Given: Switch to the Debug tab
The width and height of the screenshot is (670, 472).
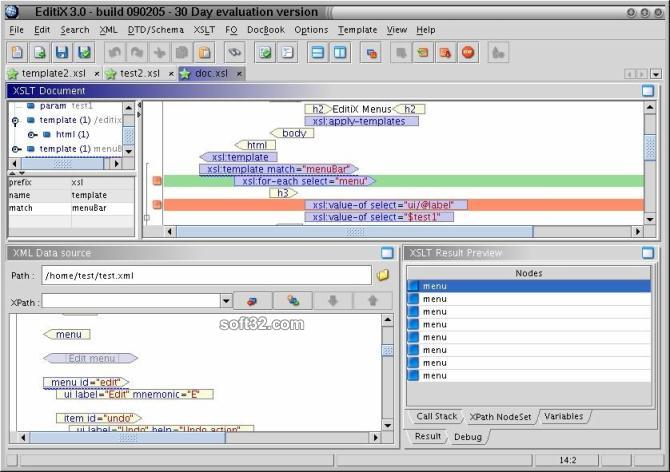Looking at the screenshot, I should click(x=468, y=437).
